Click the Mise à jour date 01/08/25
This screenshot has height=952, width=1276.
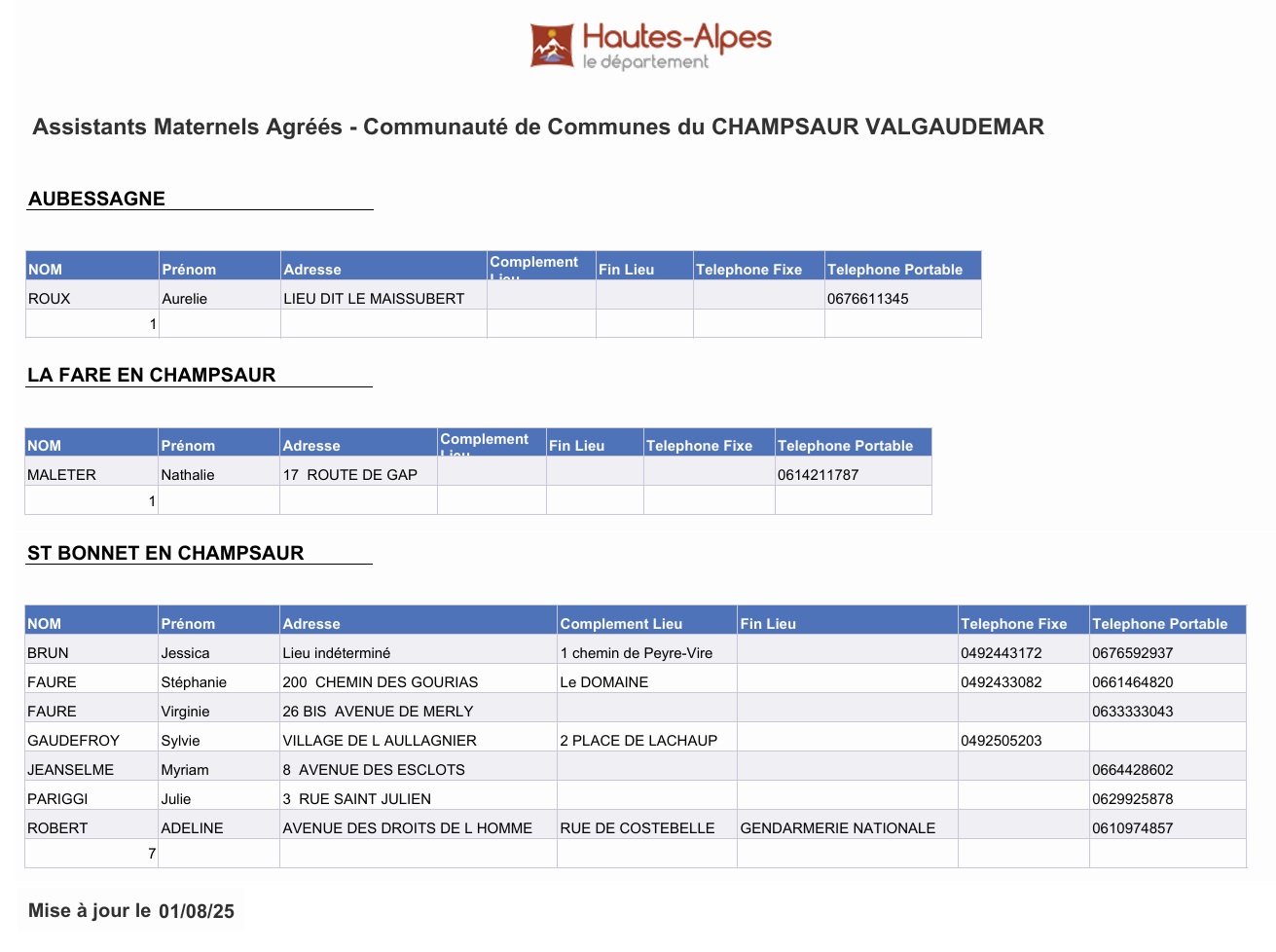pos(197,911)
